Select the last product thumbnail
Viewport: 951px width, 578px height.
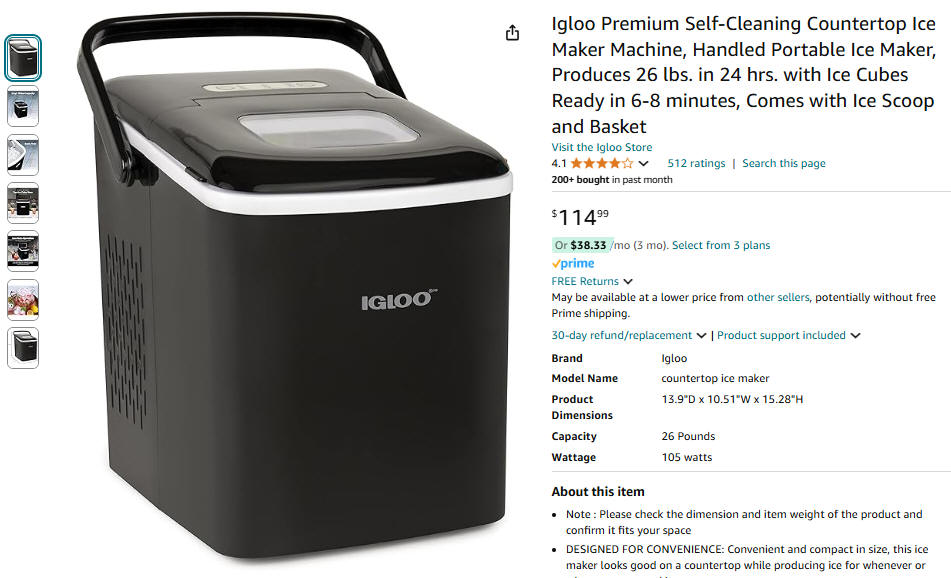pos(23,348)
